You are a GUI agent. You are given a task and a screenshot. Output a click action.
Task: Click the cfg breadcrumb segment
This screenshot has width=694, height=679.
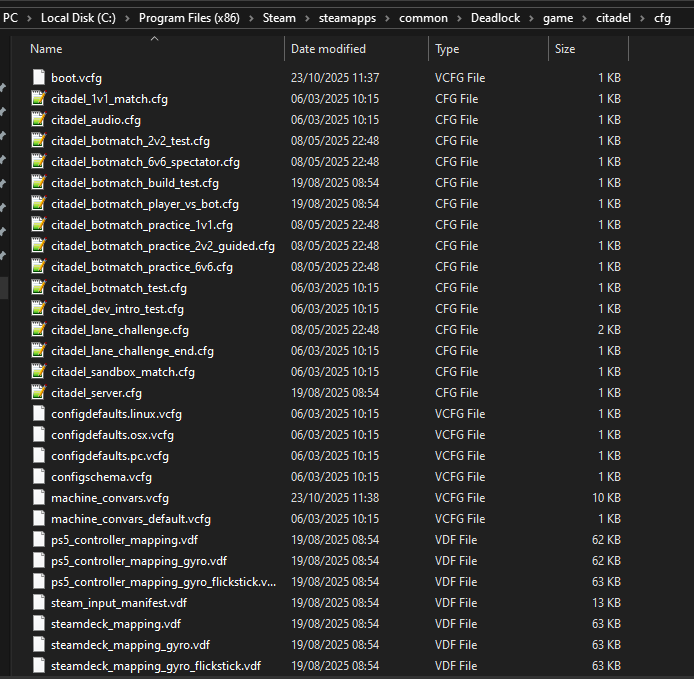[x=662, y=18]
